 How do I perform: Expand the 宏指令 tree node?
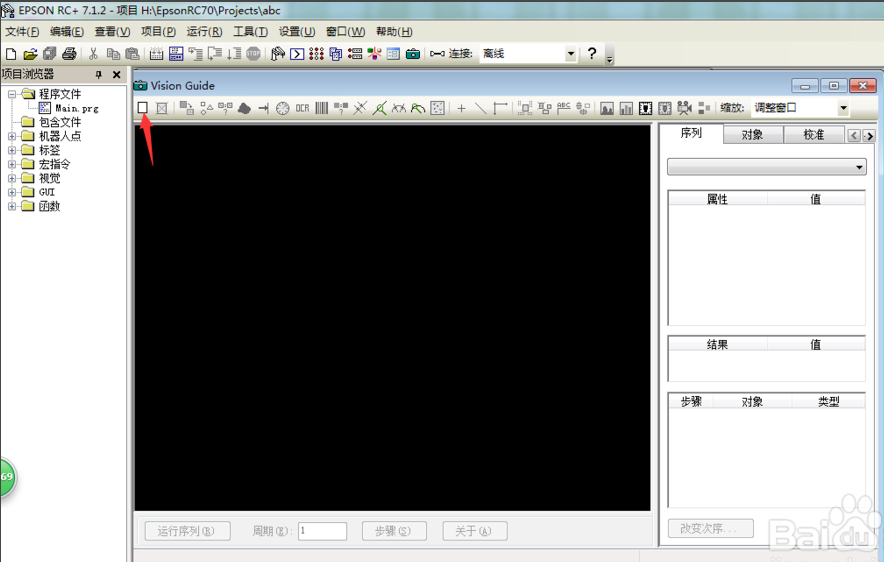click(x=12, y=164)
